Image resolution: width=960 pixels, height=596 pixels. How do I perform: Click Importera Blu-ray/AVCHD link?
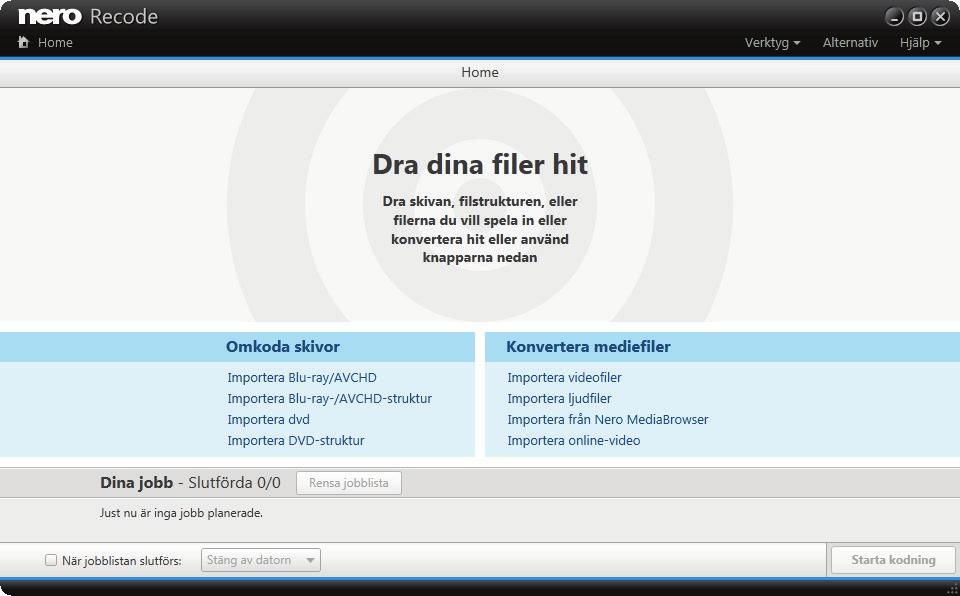(302, 377)
